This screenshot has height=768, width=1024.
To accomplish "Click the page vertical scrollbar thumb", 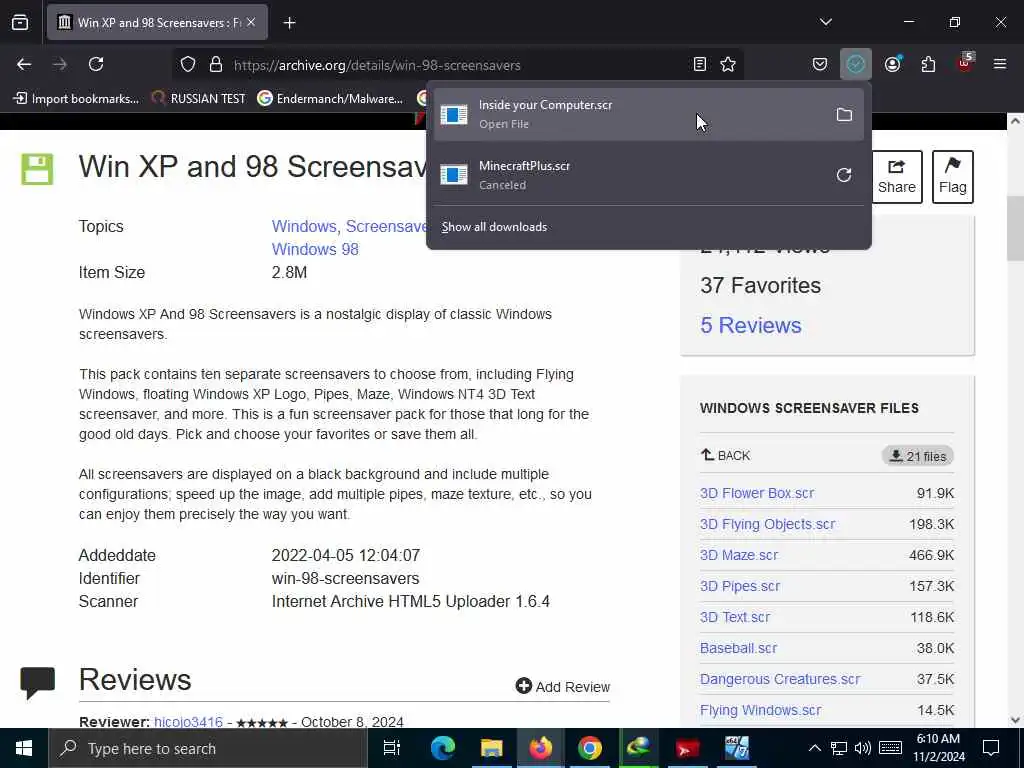I will 1015,228.
